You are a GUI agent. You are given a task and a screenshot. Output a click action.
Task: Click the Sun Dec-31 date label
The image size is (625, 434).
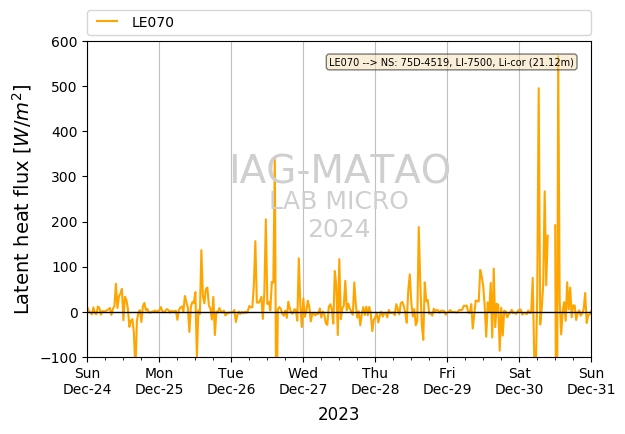pyautogui.click(x=591, y=381)
